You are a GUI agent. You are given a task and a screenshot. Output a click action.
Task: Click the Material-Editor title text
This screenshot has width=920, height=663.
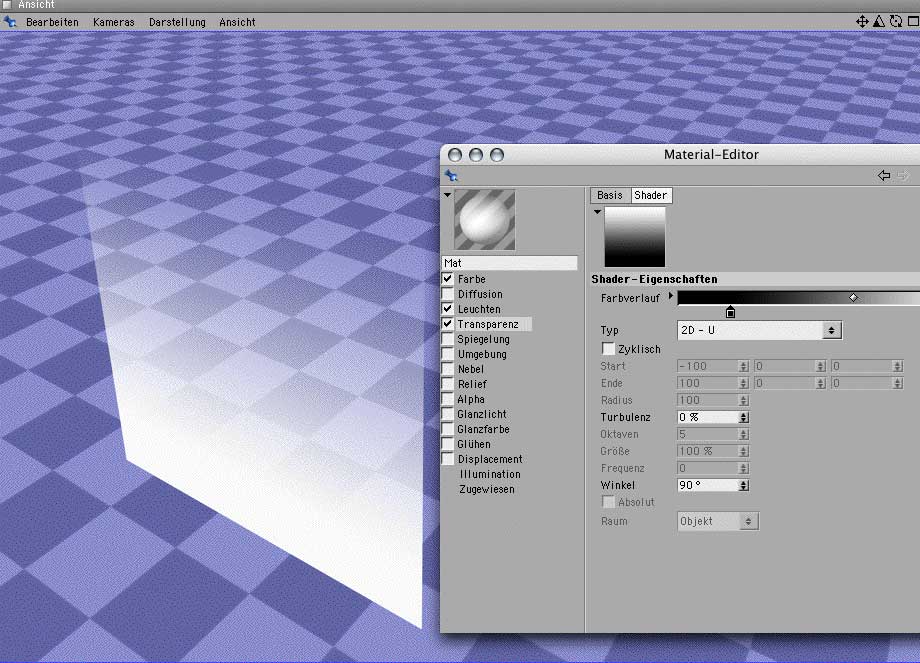[711, 154]
